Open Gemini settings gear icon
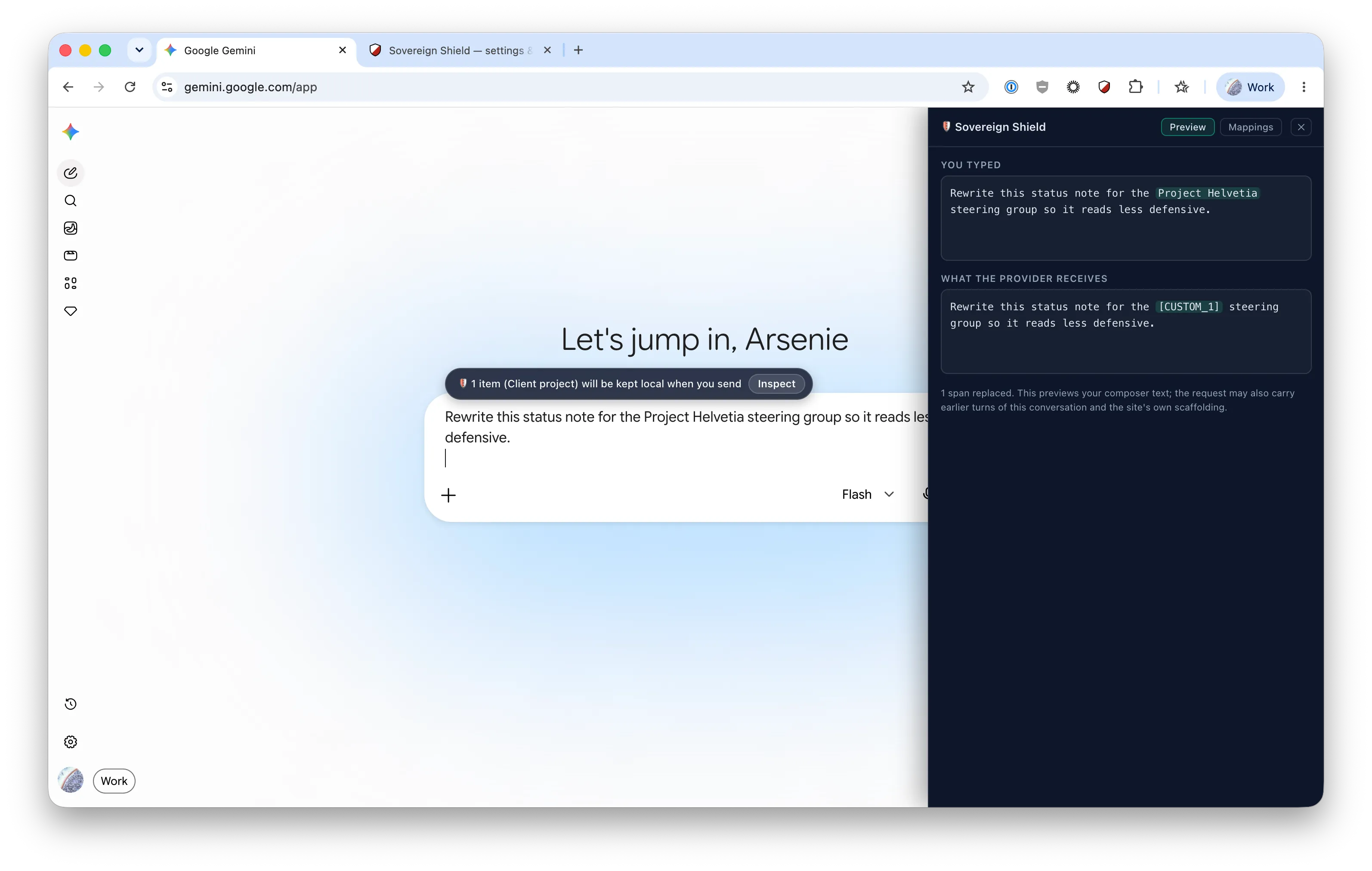The height and width of the screenshot is (871, 1372). [x=71, y=742]
